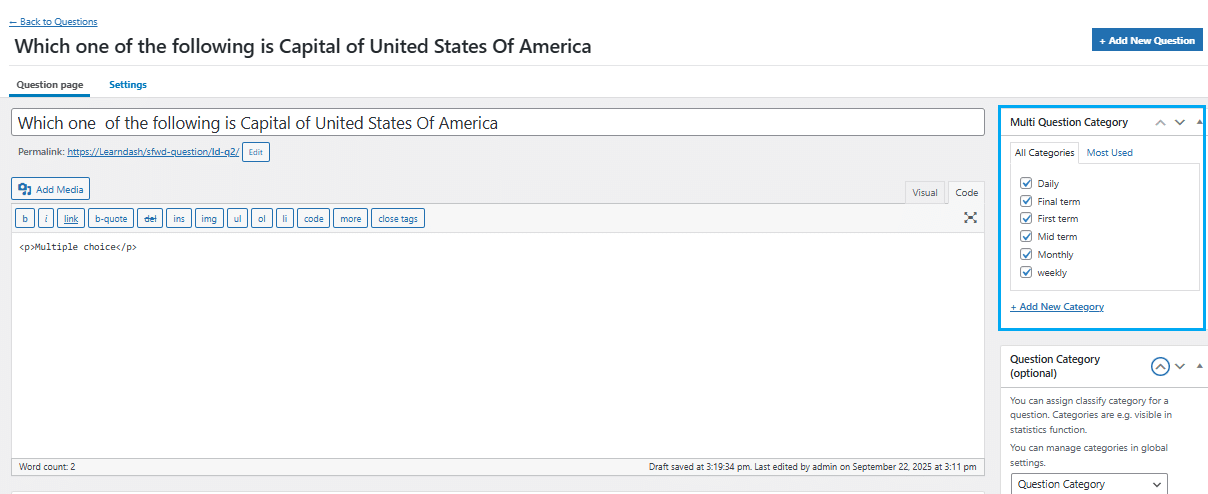The image size is (1208, 494).
Task: Uncheck the Mid term category checkbox
Action: (x=1026, y=236)
